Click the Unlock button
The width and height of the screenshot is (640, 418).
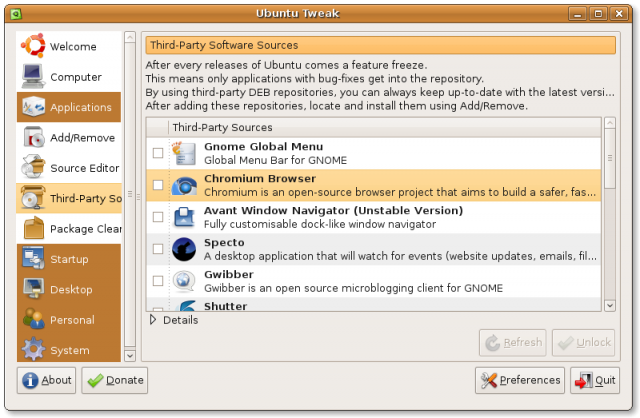point(583,342)
